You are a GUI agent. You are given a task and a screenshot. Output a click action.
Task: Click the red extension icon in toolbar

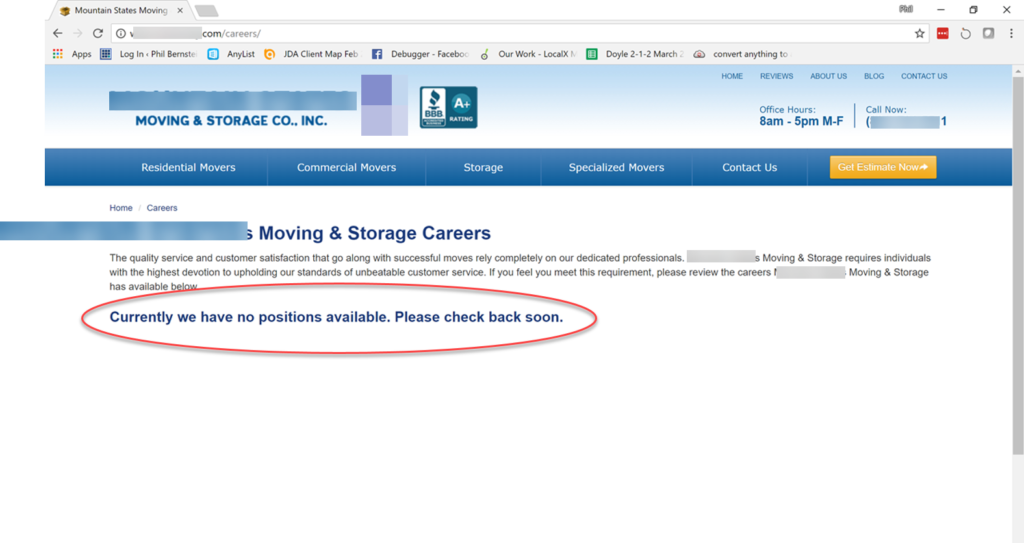[x=942, y=33]
